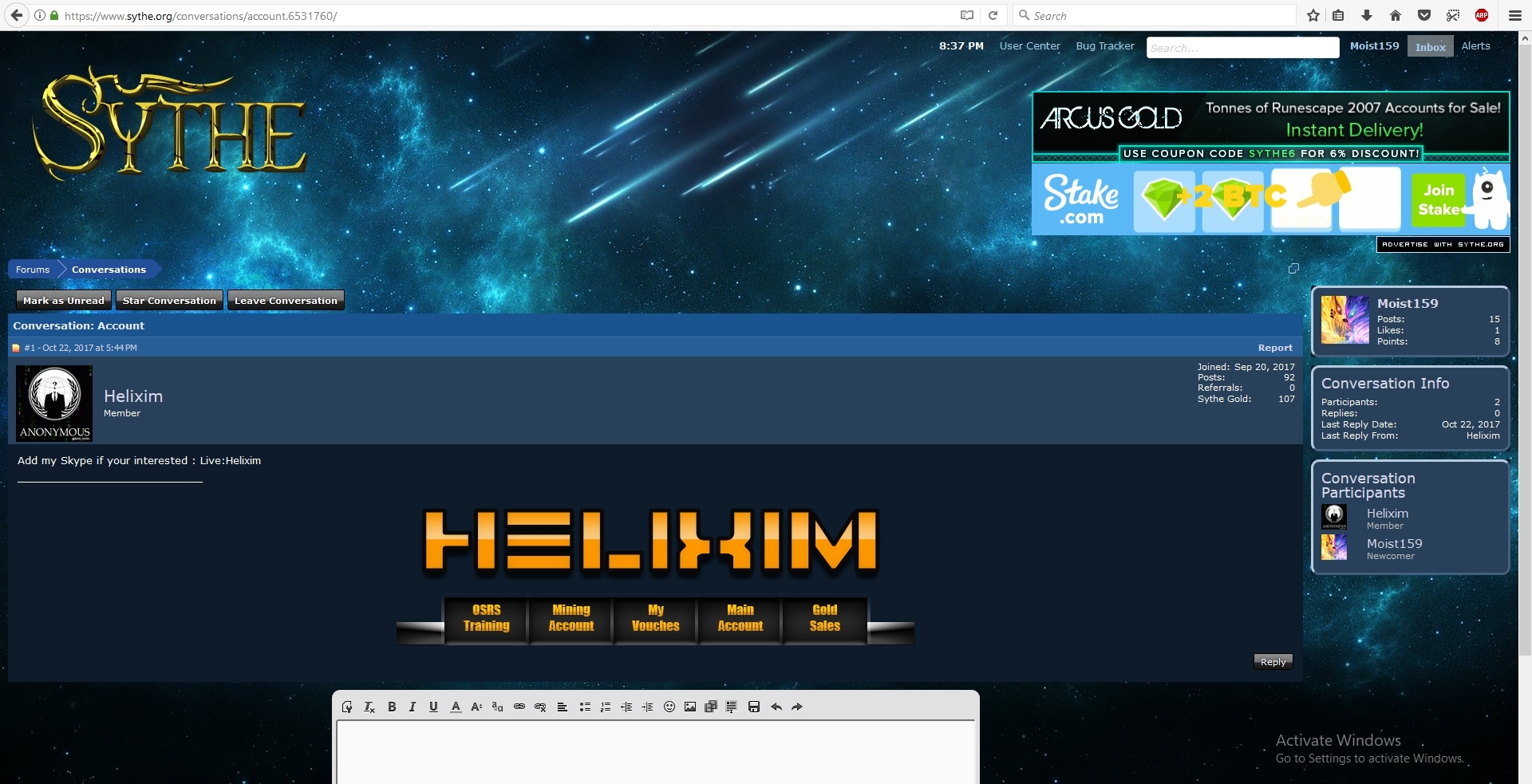
Task: Click the Join Stake button in the ad
Action: pos(1438,200)
